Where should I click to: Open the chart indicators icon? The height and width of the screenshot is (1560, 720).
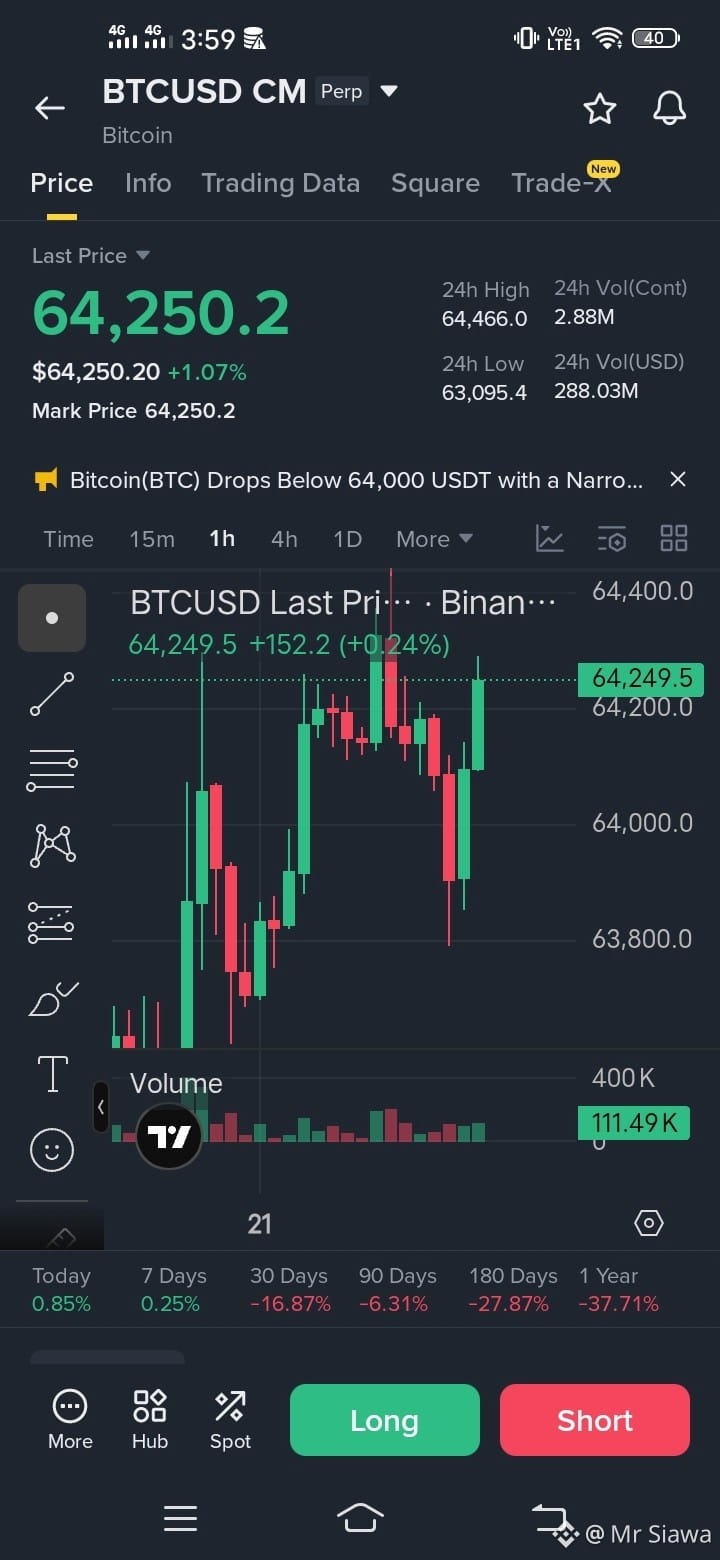pos(550,539)
